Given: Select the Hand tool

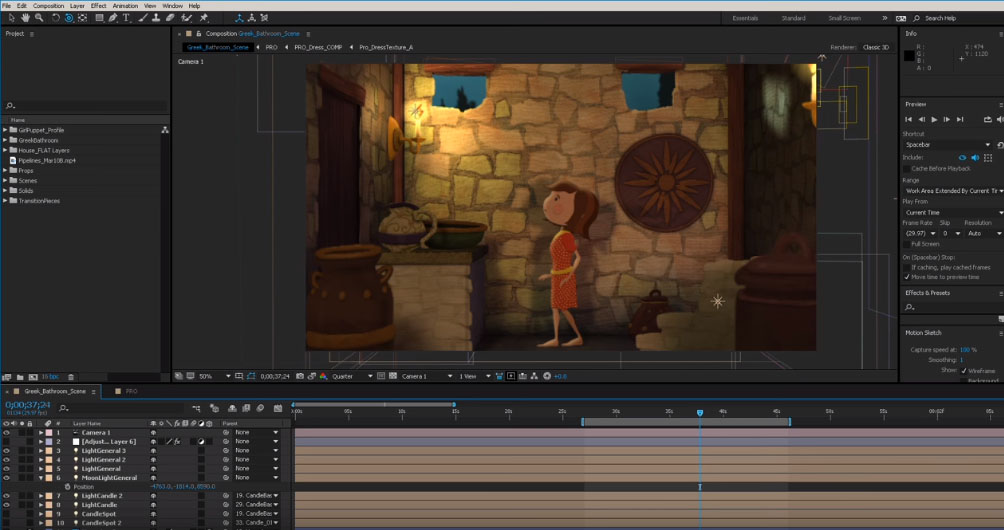Looking at the screenshot, I should click(x=26, y=18).
